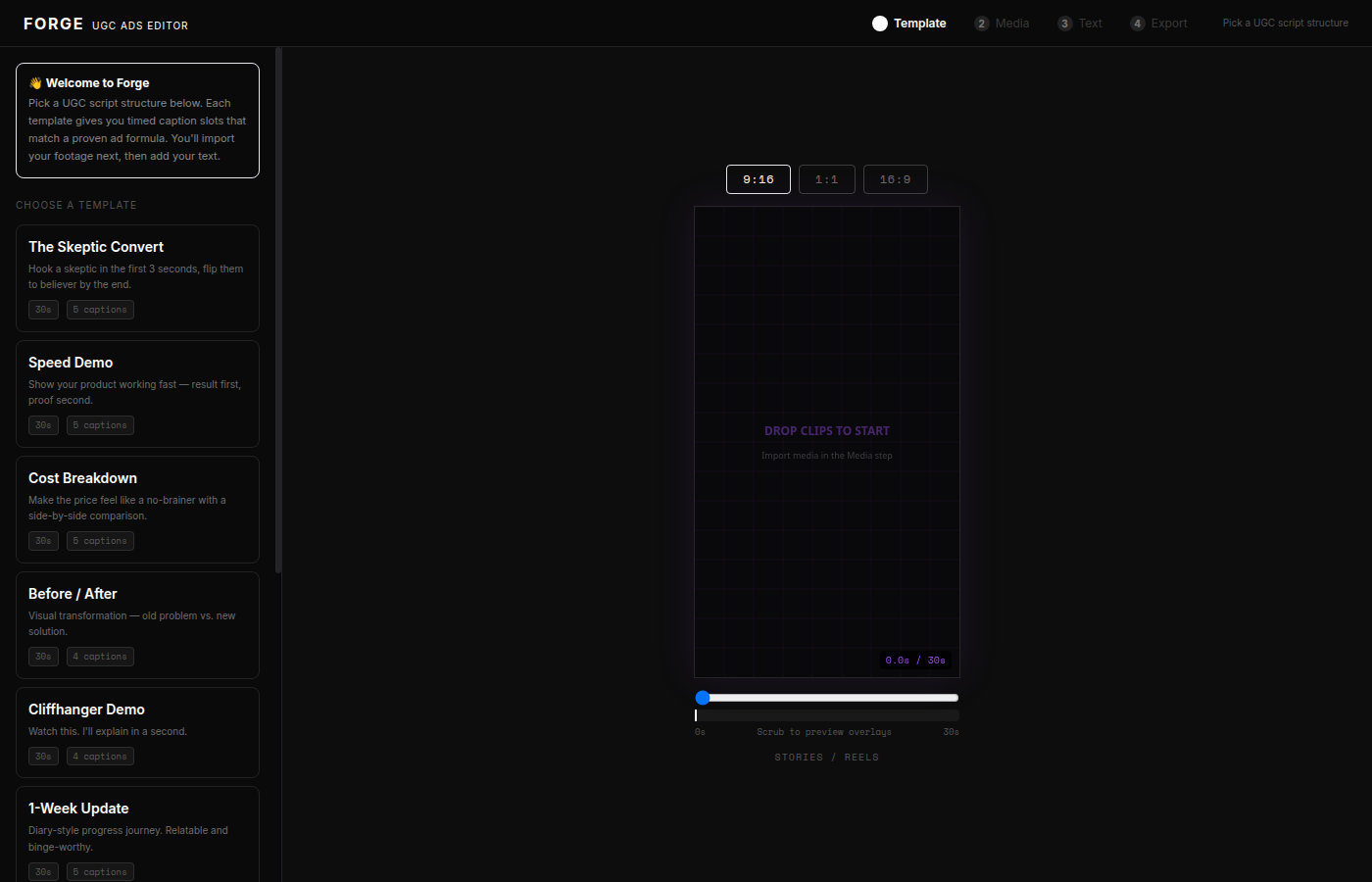This screenshot has width=1372, height=882.
Task: Switch to the Export step tab
Action: 1158,24
